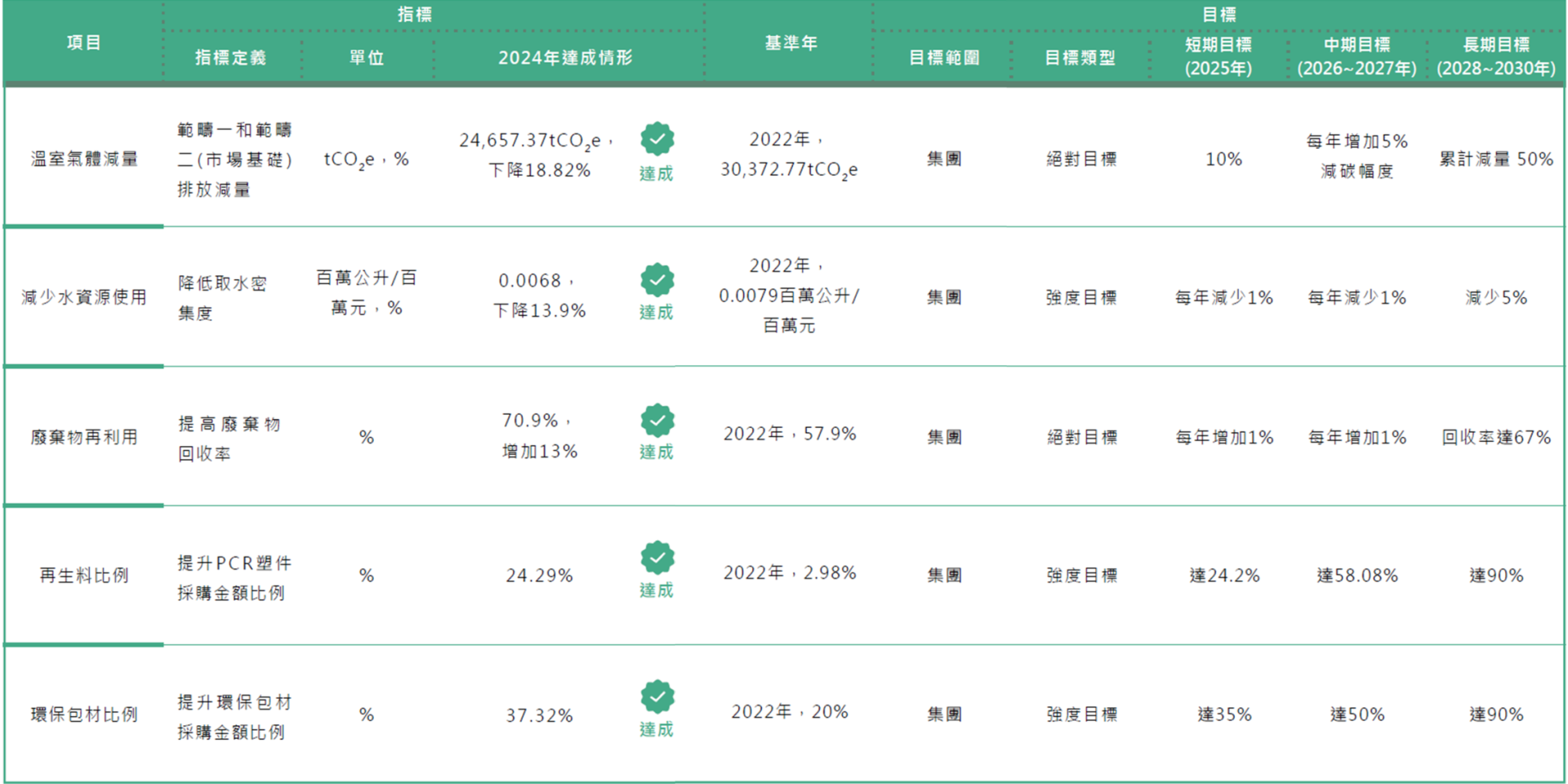This screenshot has width=1568, height=784.
Task: Select the 目標類型 column header
Action: coord(1080,57)
